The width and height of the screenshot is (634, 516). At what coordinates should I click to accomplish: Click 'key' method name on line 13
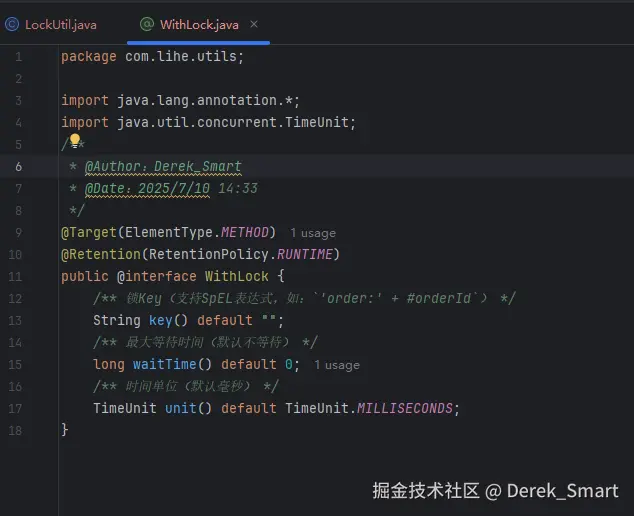(x=161, y=321)
